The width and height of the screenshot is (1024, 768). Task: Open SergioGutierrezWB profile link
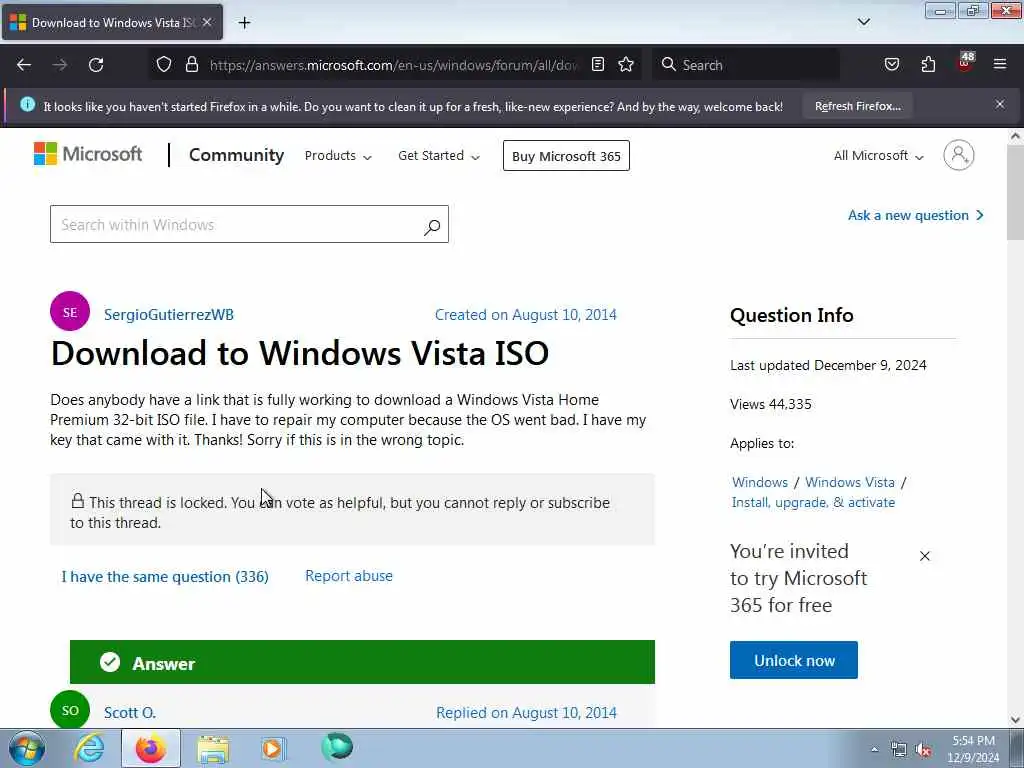[168, 315]
